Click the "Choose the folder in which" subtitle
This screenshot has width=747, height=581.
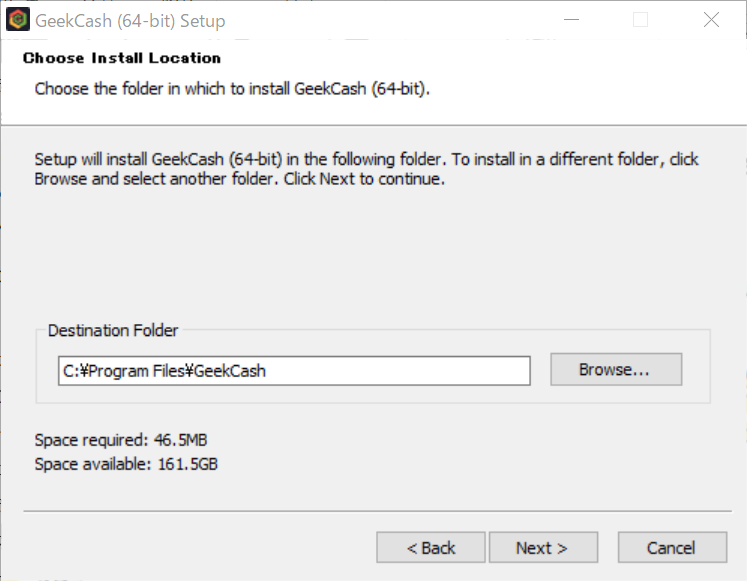(x=233, y=88)
